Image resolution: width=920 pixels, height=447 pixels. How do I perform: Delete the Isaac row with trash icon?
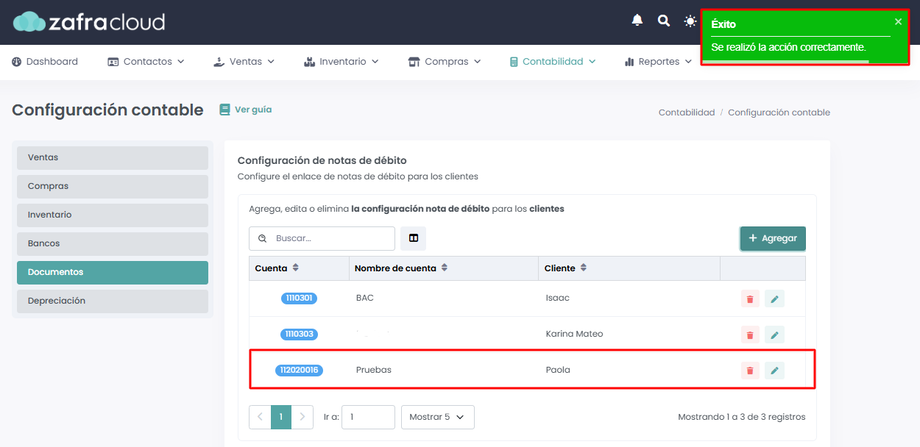tap(750, 299)
